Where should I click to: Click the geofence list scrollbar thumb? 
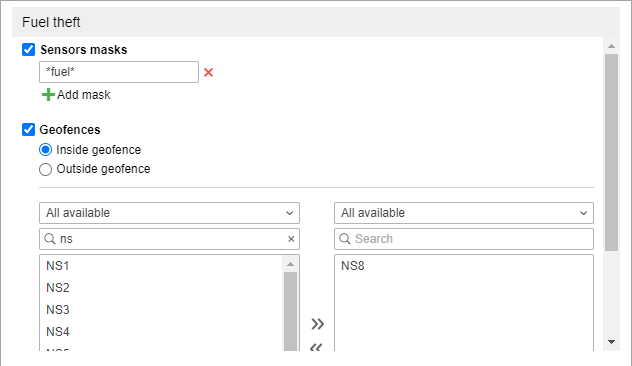click(290, 311)
